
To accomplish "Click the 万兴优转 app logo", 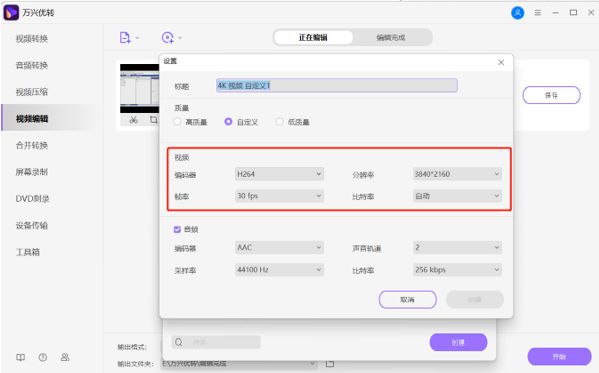I will (11, 13).
